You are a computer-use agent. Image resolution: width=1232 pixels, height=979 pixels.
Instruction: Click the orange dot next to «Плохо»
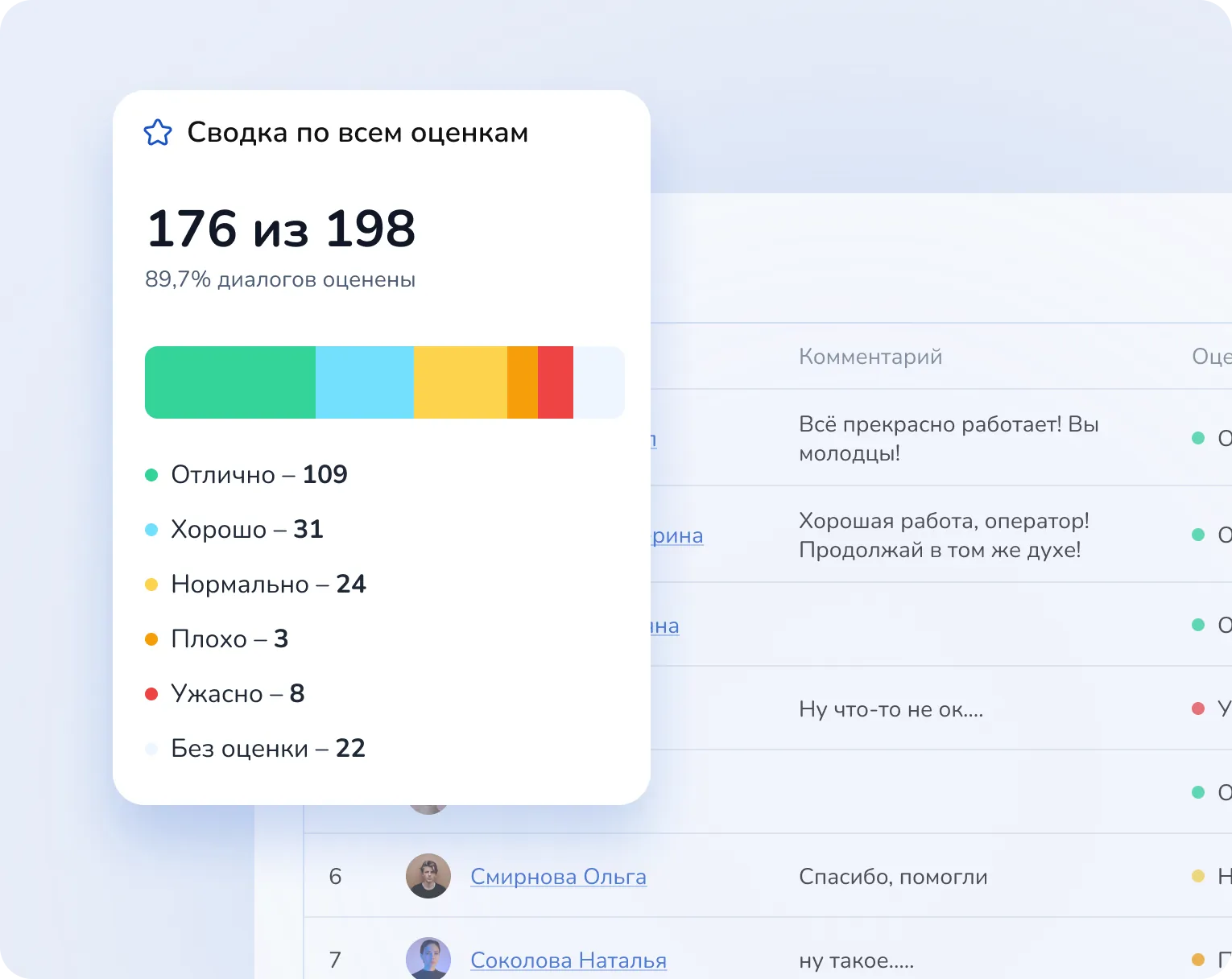click(x=152, y=639)
